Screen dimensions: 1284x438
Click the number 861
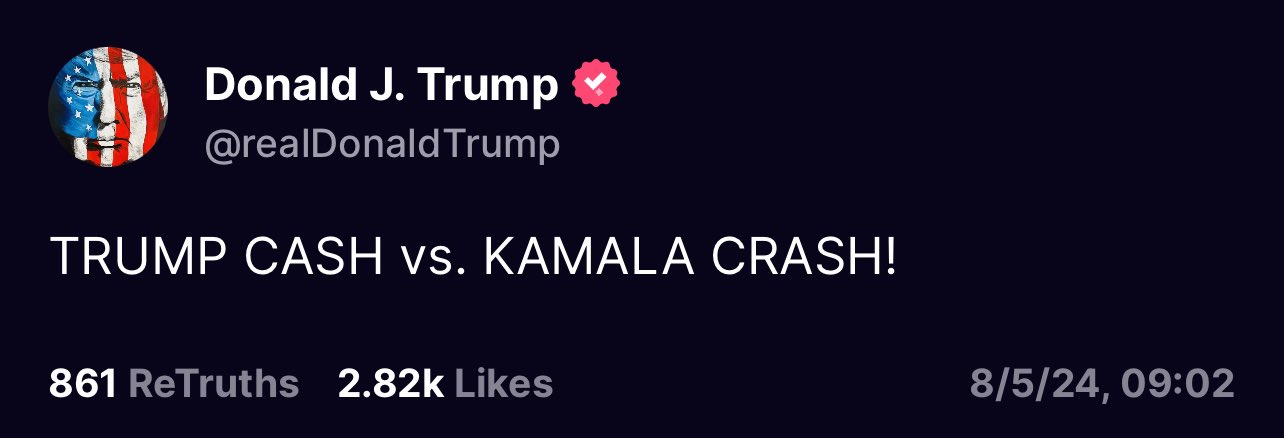point(84,384)
